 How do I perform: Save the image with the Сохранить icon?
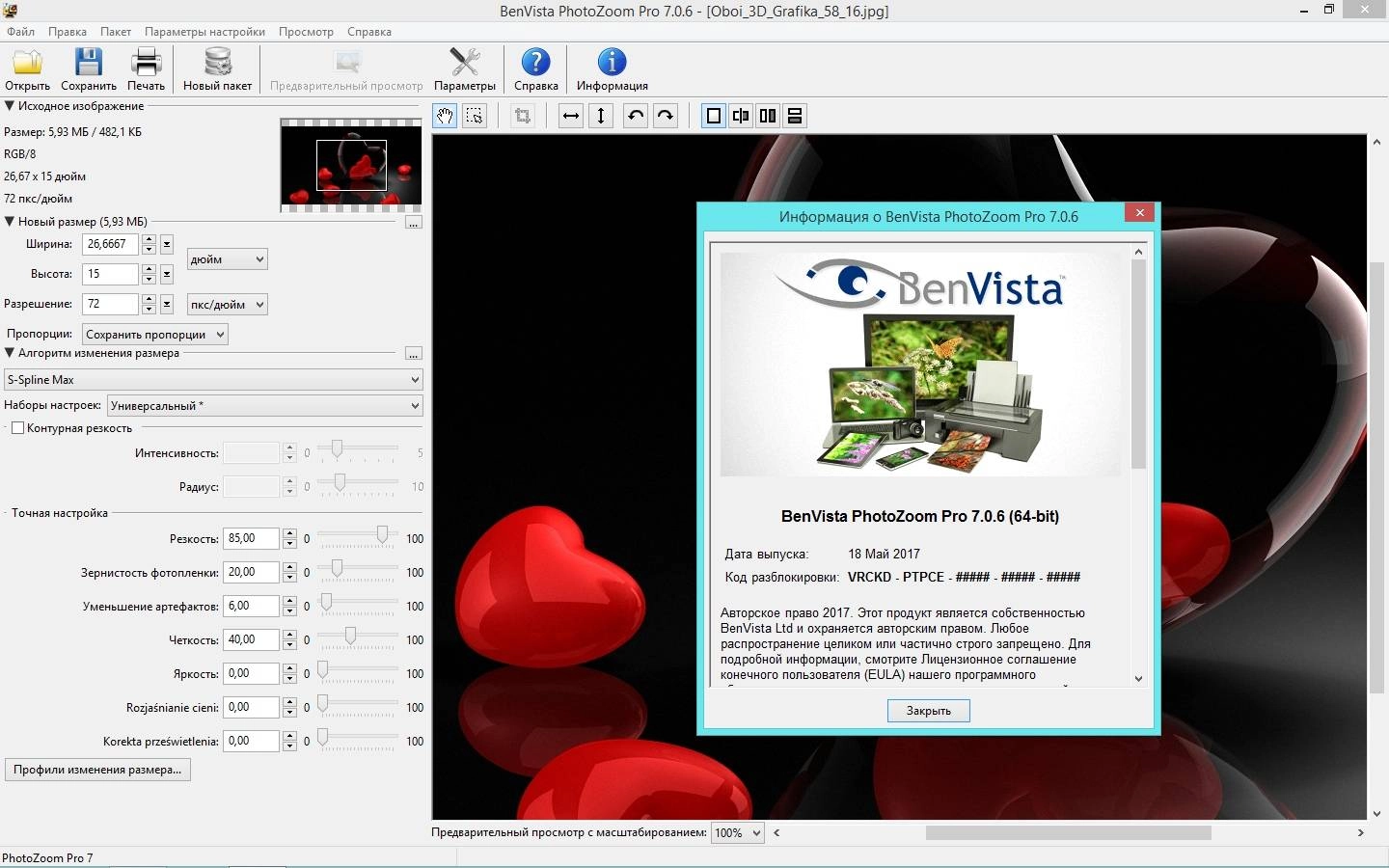point(89,69)
